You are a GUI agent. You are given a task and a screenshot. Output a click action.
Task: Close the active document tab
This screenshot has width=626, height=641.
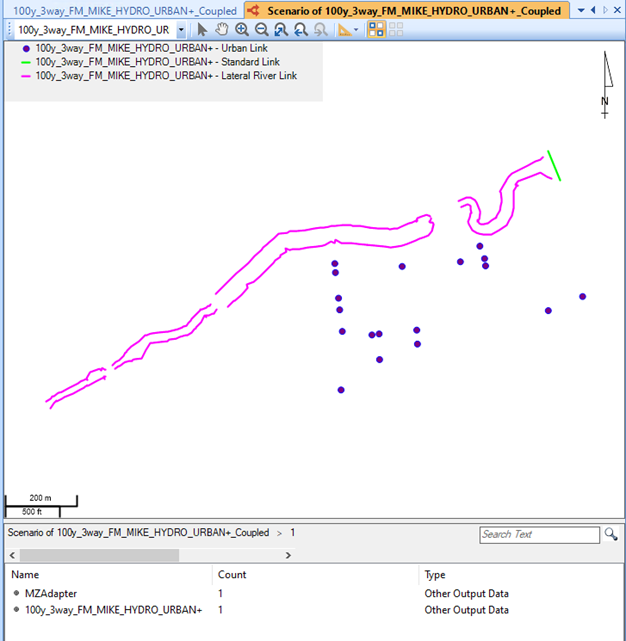(617, 10)
